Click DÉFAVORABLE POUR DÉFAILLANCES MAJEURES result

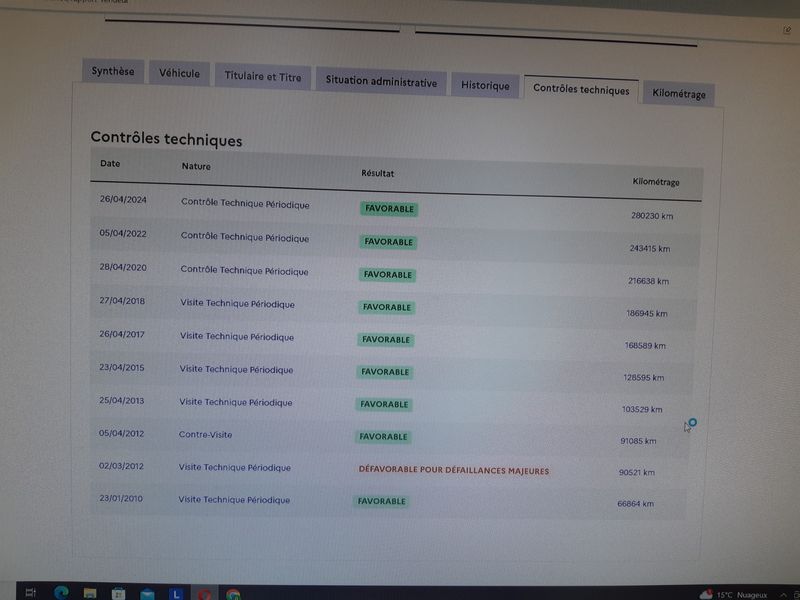pos(454,470)
